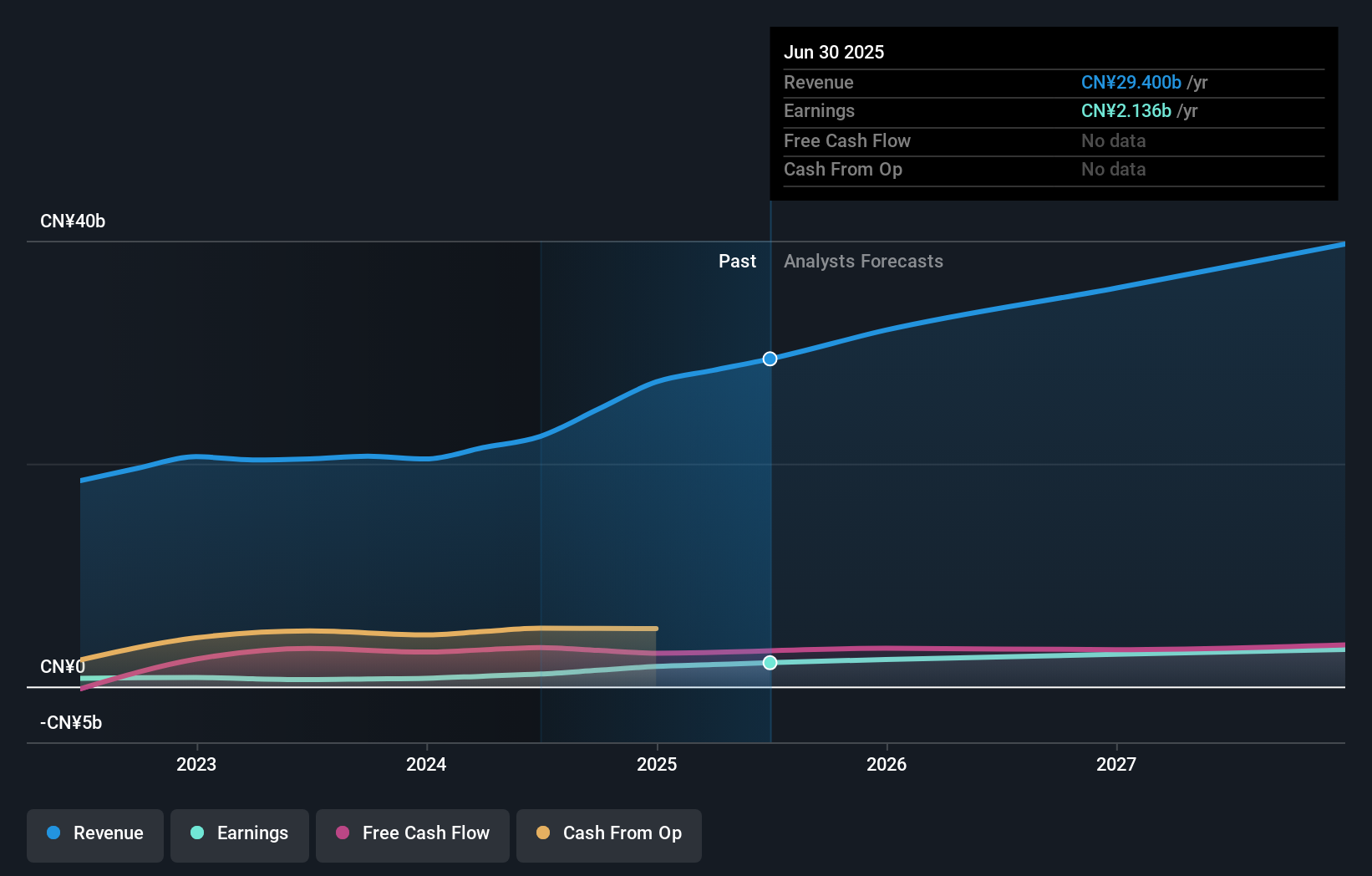Click the Free Cash Flow row label in the tooltip
Viewport: 1372px width, 876px height.
click(x=847, y=141)
